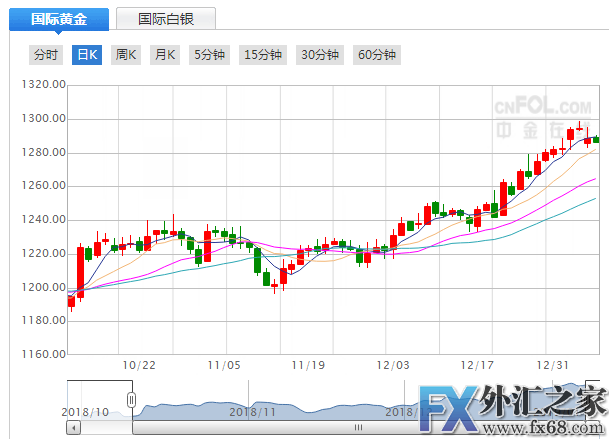Select the 分时 chart view

[46, 55]
